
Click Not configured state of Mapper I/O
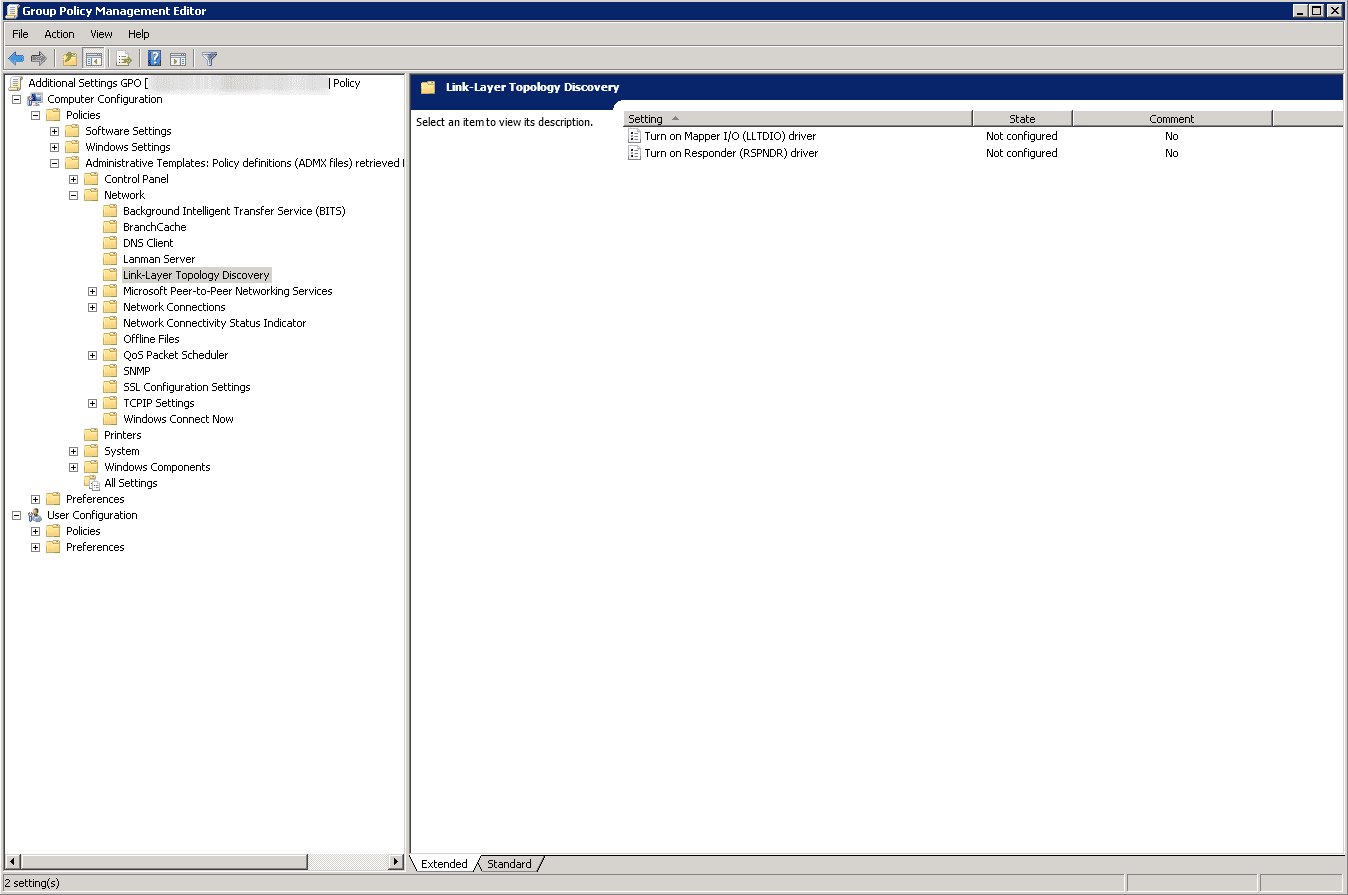click(x=1021, y=136)
